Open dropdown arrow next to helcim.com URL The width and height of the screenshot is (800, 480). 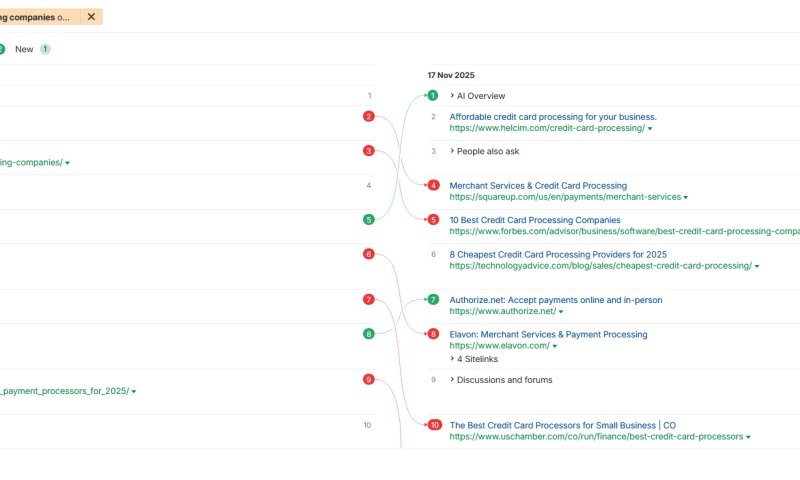[x=650, y=129]
